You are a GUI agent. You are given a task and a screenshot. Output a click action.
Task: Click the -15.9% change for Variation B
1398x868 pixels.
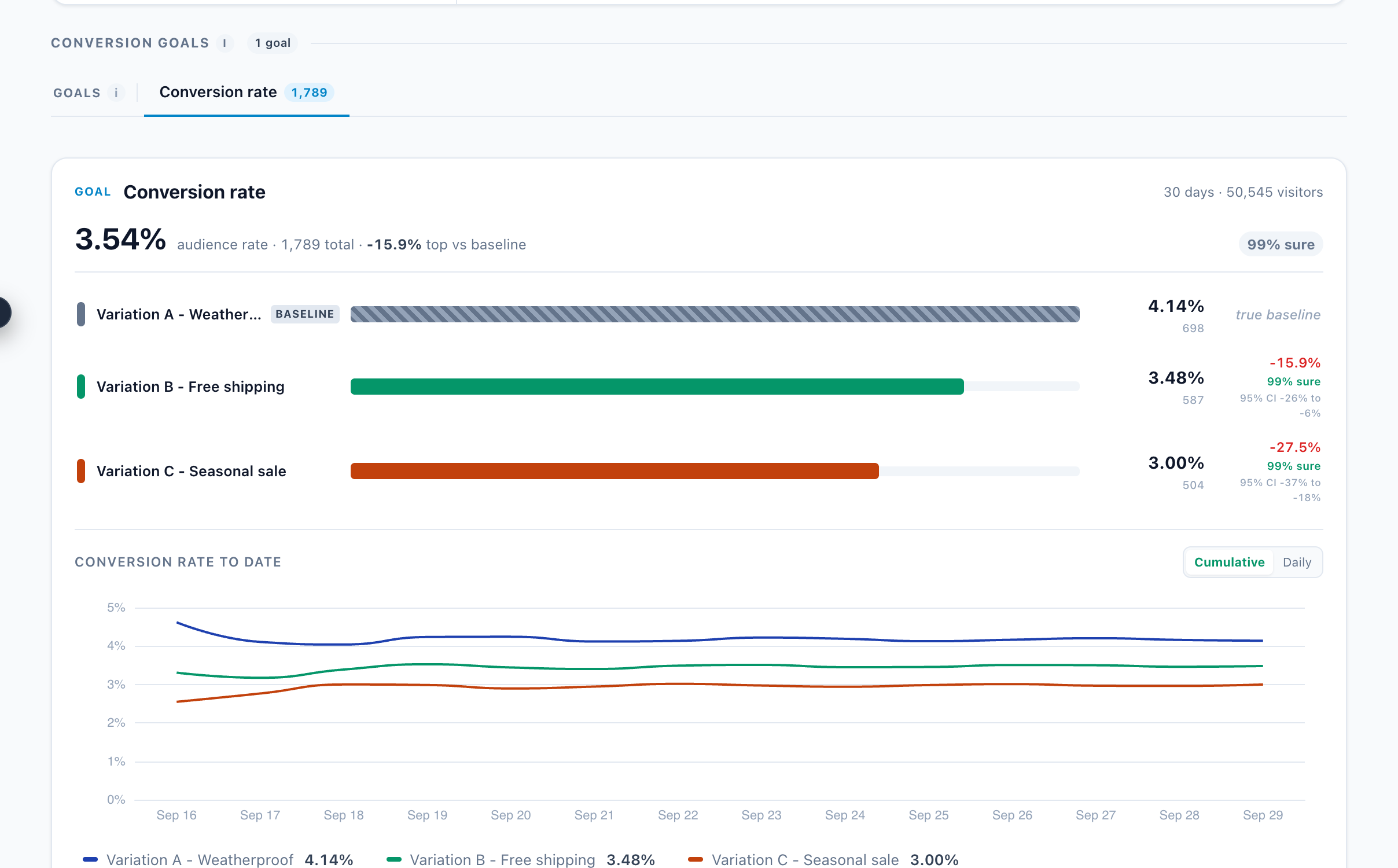[1295, 363]
